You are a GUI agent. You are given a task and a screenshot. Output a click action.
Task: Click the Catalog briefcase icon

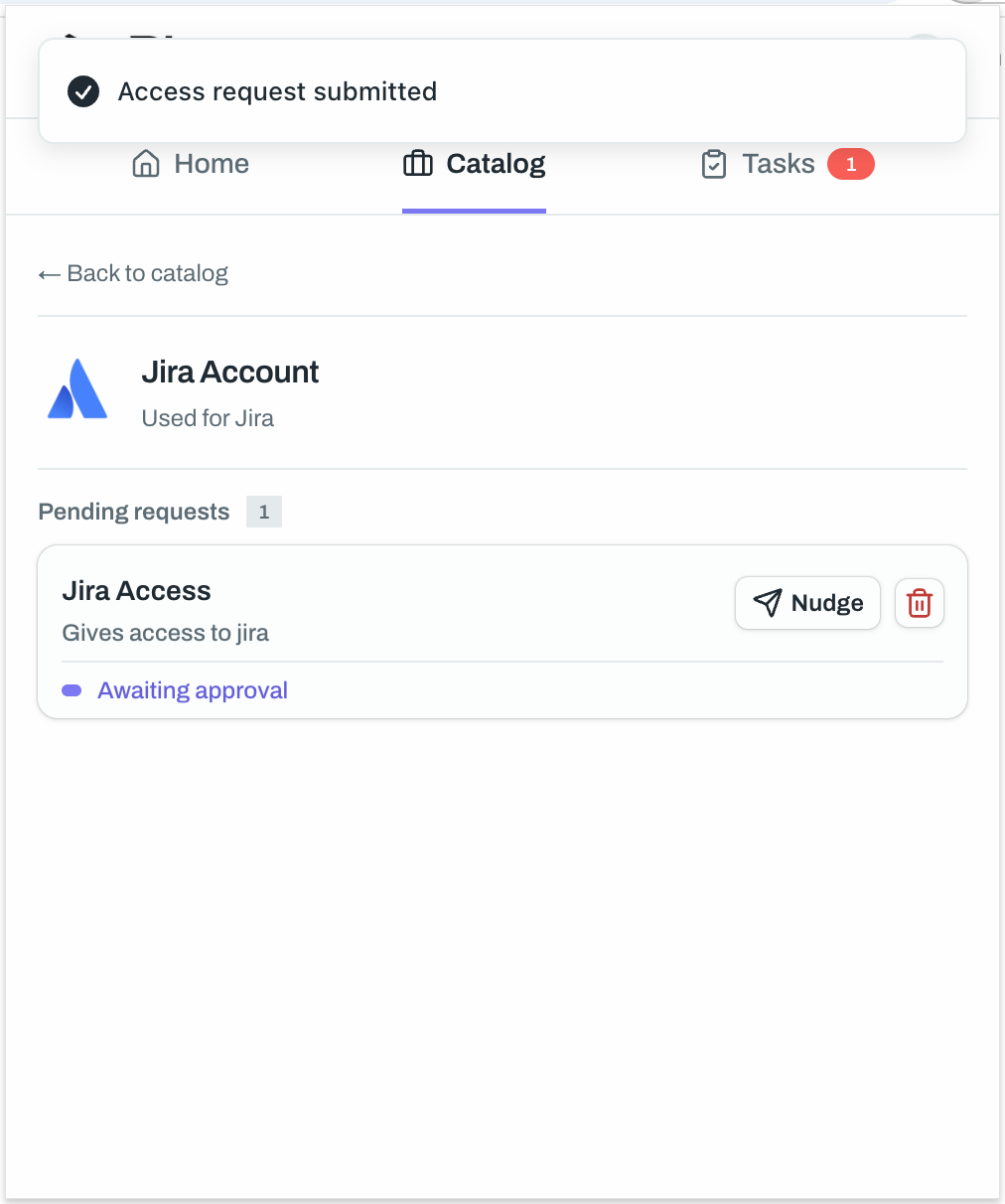pos(417,163)
